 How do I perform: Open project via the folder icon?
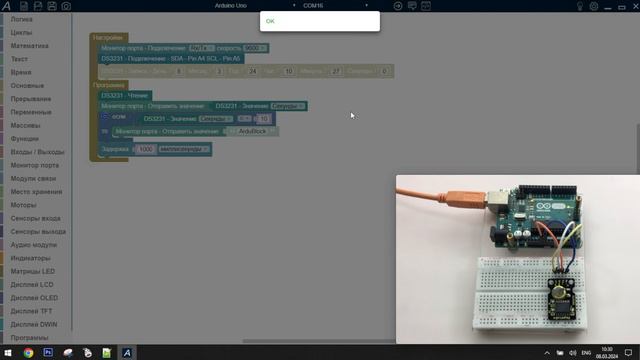point(38,6)
